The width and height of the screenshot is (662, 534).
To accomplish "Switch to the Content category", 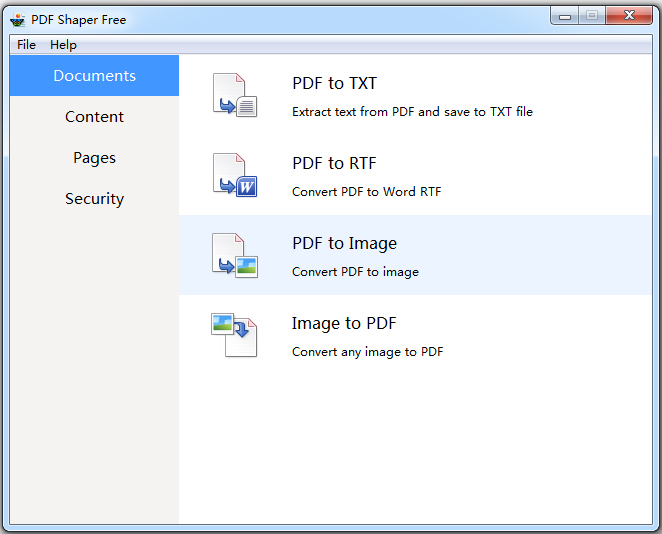I will [x=95, y=117].
